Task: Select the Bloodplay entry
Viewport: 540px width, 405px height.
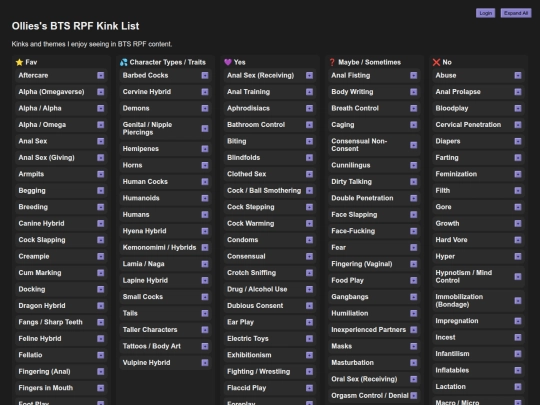Action: [x=478, y=108]
